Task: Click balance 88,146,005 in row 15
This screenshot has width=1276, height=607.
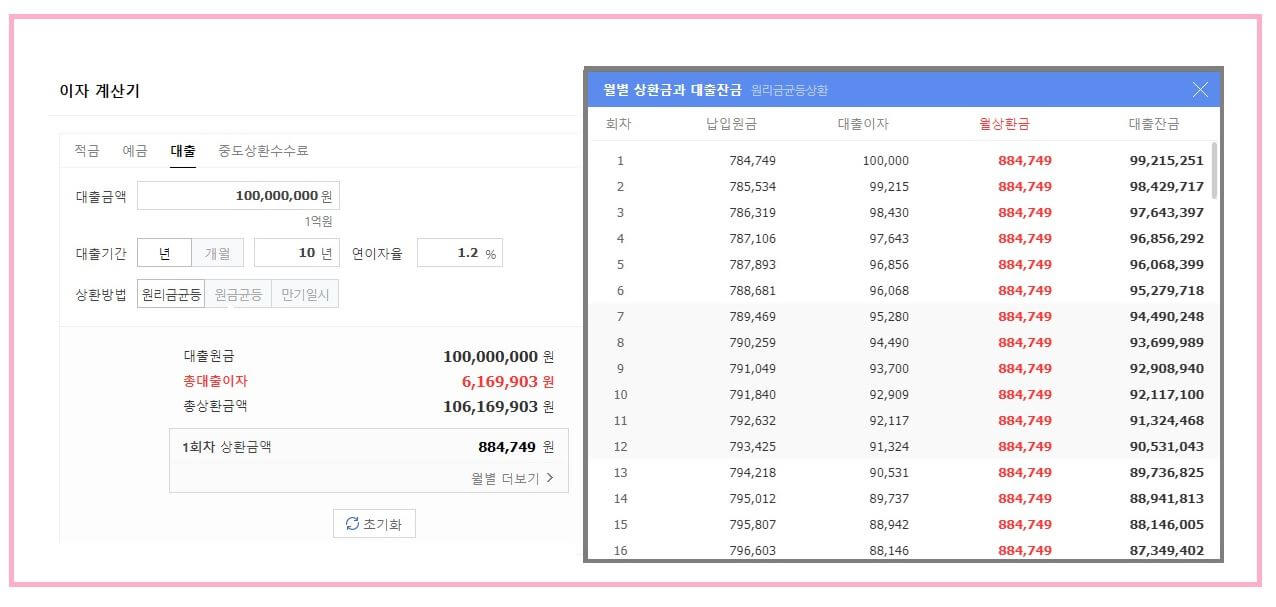Action: pos(1166,524)
